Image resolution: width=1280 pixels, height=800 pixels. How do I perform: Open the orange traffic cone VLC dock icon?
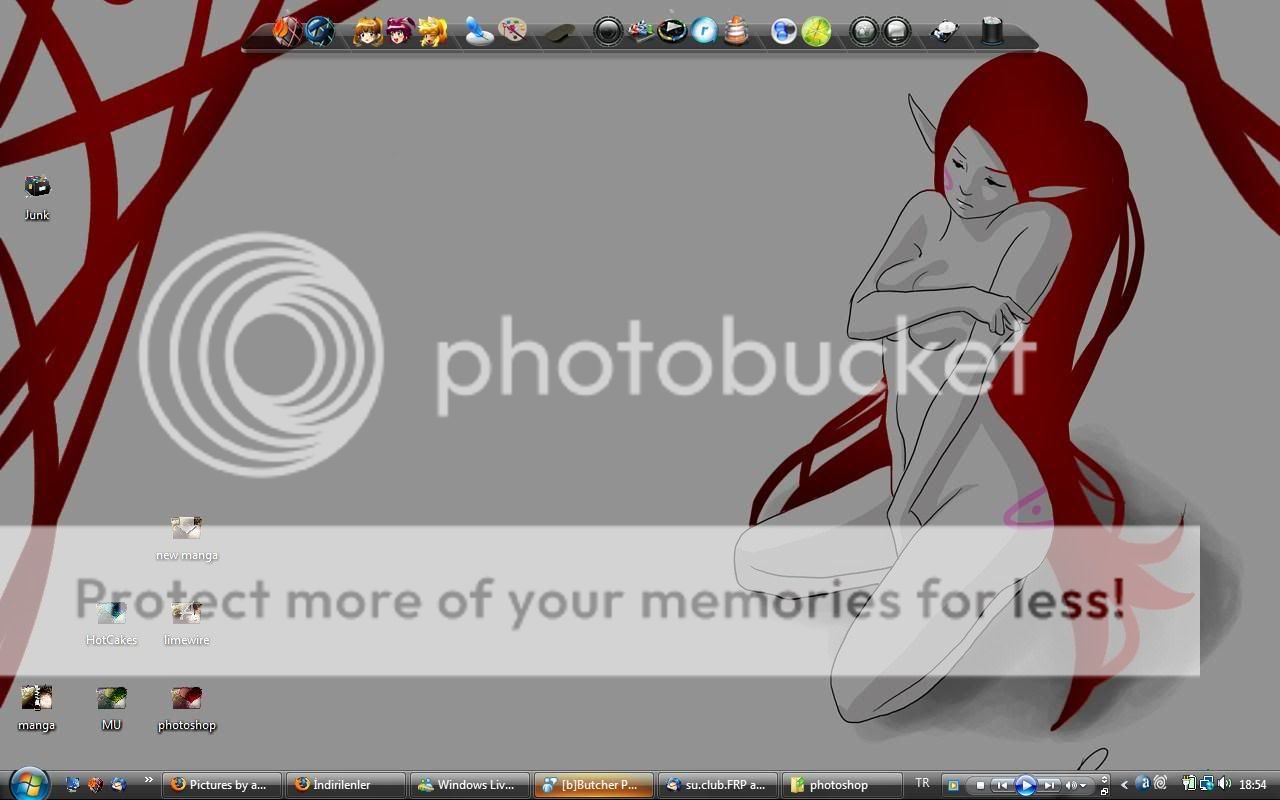pyautogui.click(x=736, y=31)
